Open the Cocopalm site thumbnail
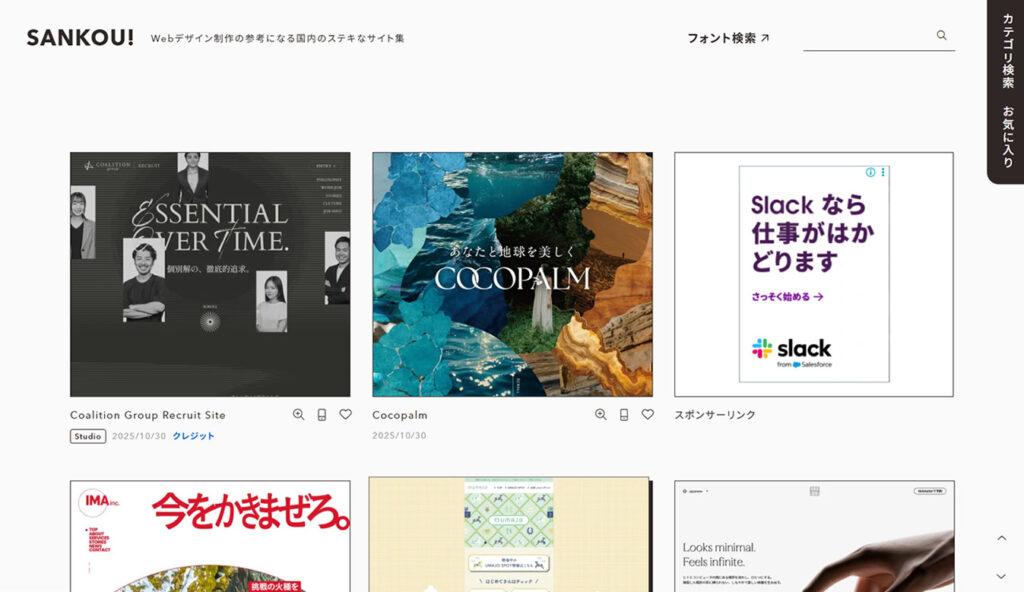Image resolution: width=1024 pixels, height=592 pixels. (x=512, y=274)
